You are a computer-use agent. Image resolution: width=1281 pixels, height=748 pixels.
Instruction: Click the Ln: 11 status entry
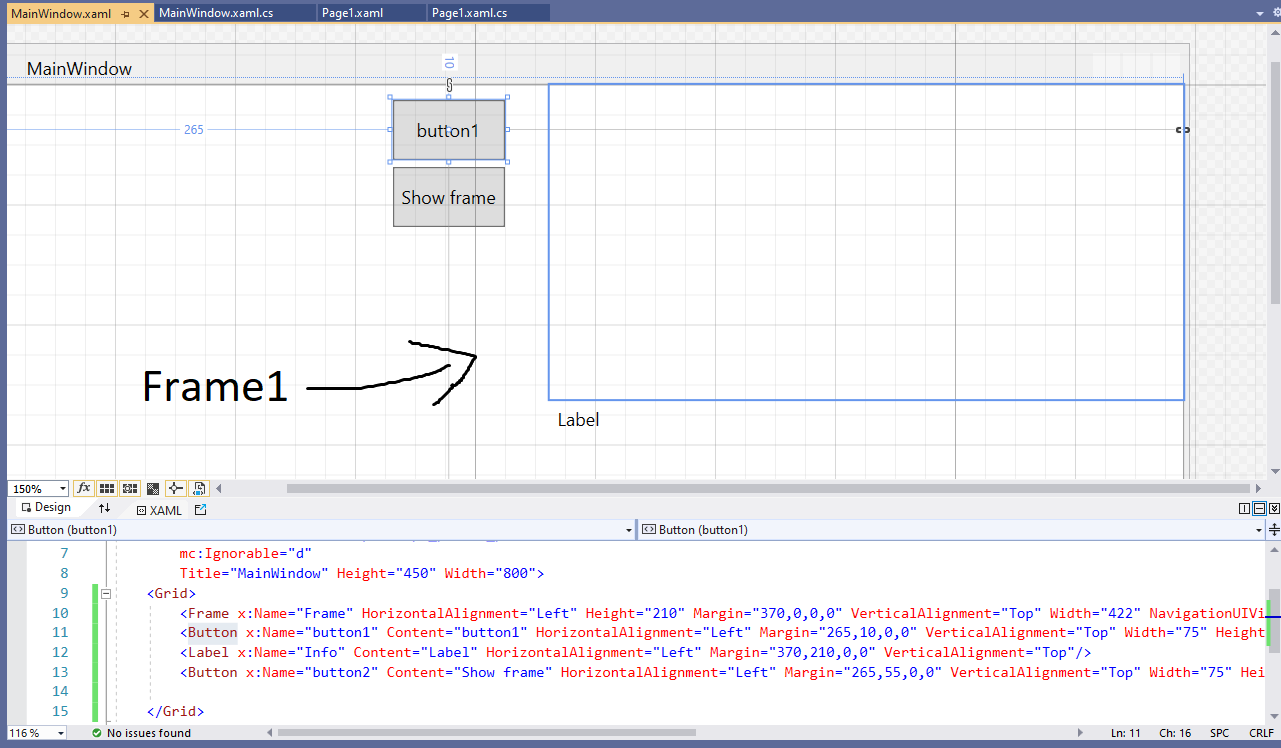(1126, 733)
